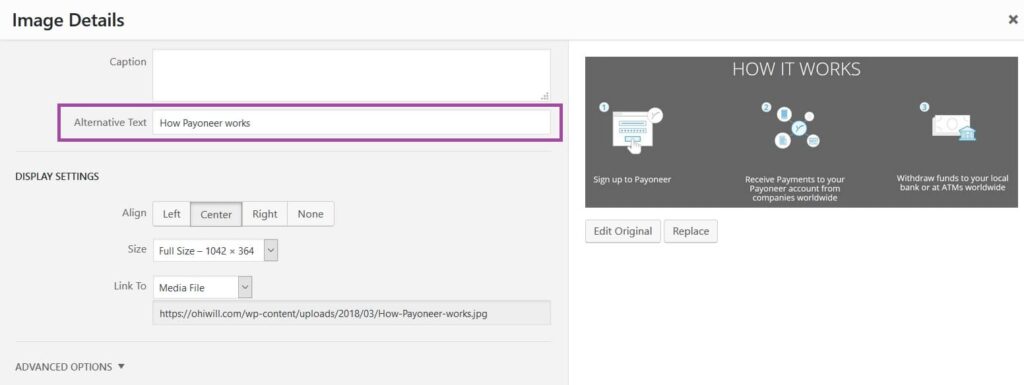Click the How It Works image preview
Screen dimensions: 1024x385
pos(801,132)
